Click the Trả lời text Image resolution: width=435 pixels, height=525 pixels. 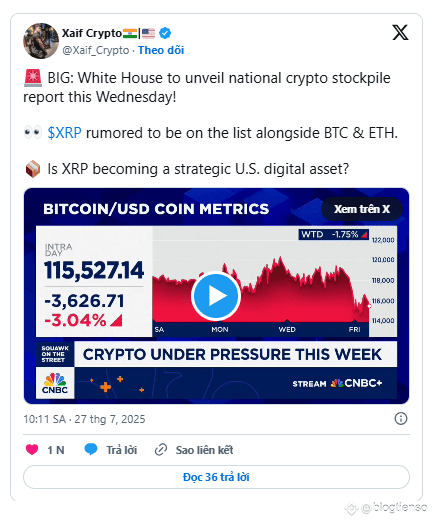point(122,450)
